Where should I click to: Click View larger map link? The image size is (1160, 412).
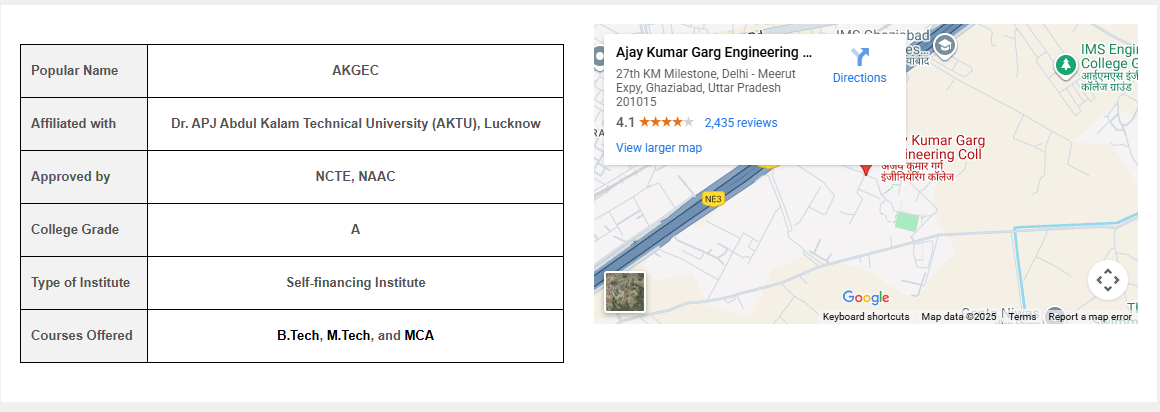(x=659, y=148)
